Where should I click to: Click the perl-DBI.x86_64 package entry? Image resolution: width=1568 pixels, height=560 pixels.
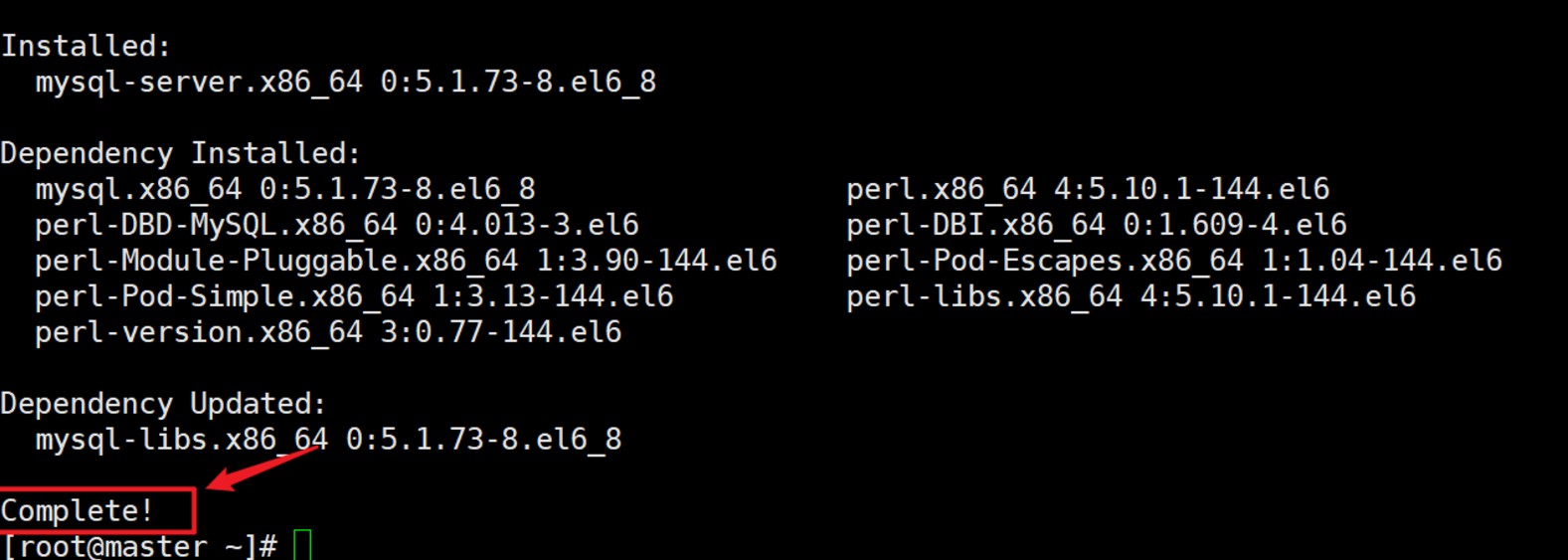[975, 225]
